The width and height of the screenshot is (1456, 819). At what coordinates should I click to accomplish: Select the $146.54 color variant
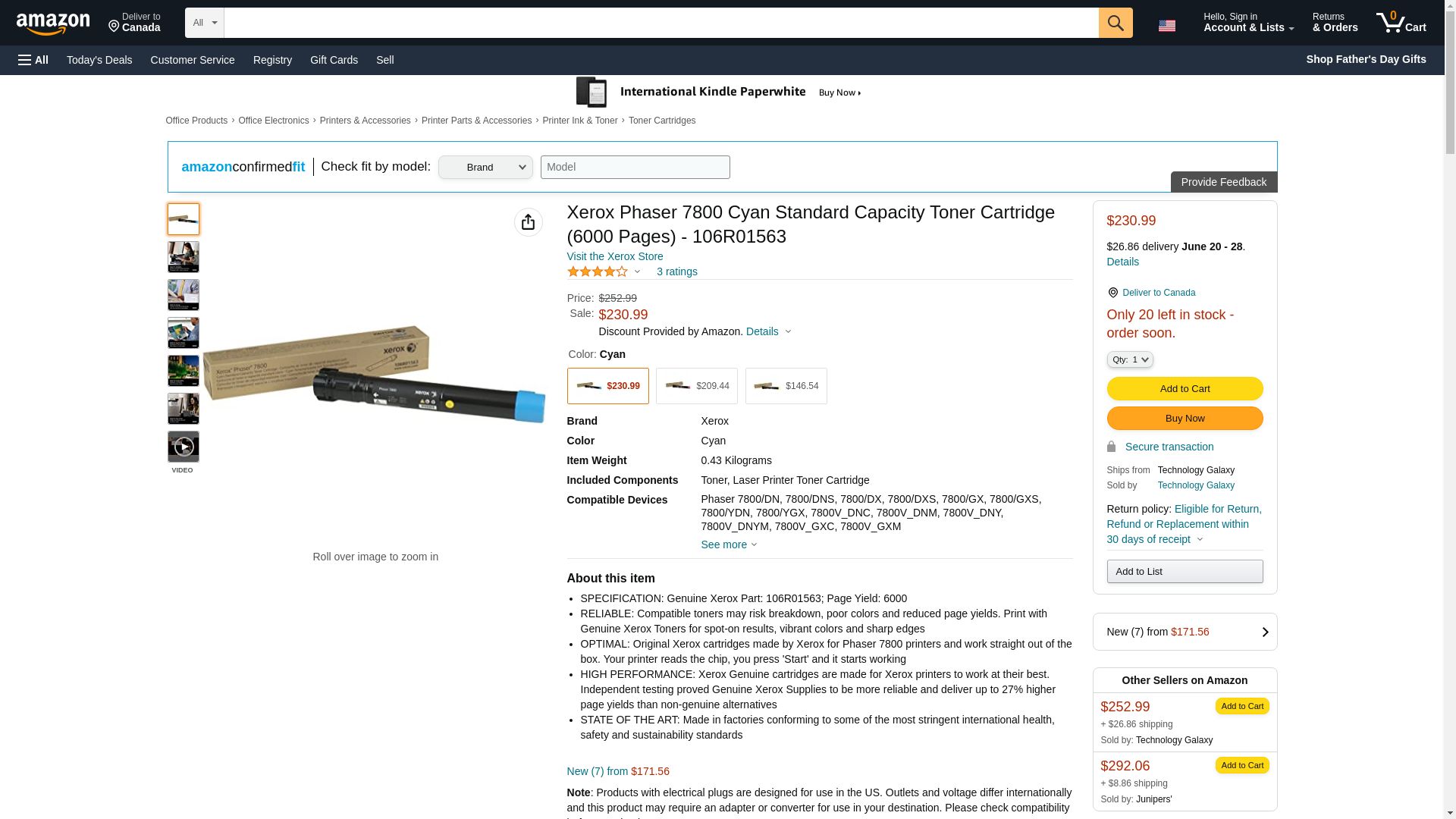pyautogui.click(x=786, y=386)
